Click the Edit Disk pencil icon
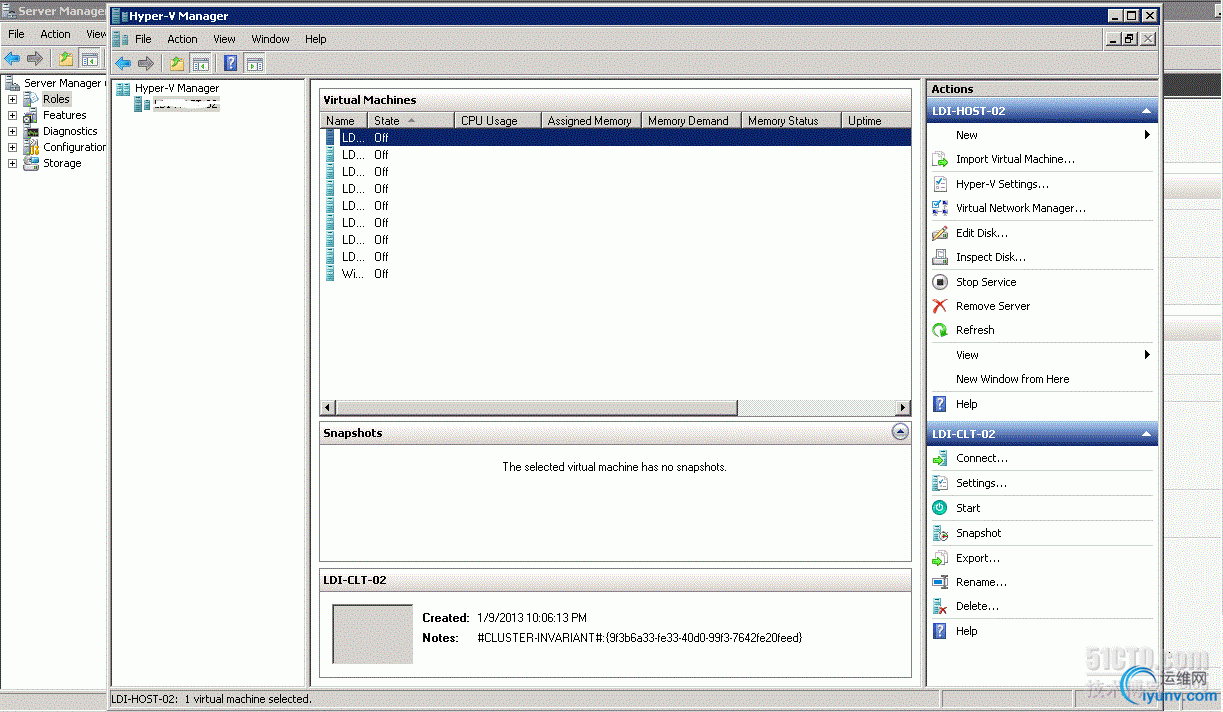Viewport: 1223px width, 712px height. tap(939, 233)
